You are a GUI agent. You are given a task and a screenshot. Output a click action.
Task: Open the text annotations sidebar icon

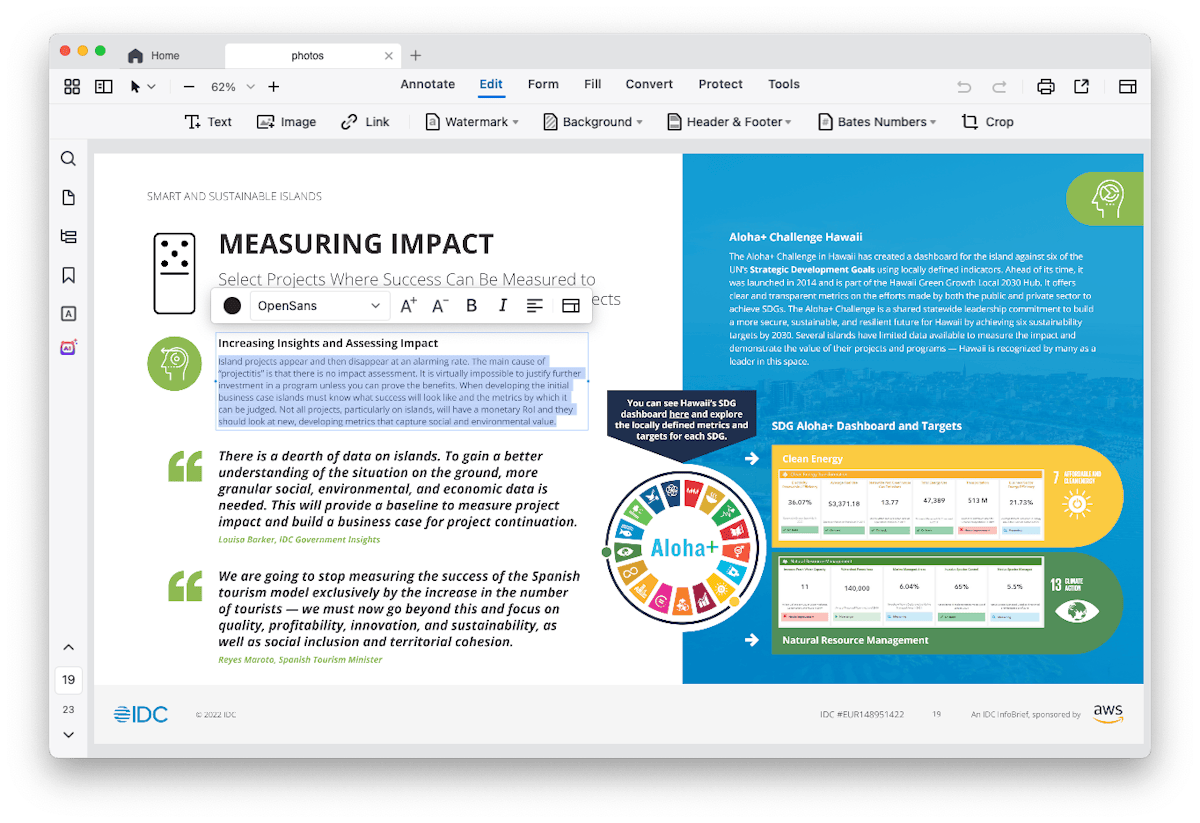(x=68, y=314)
